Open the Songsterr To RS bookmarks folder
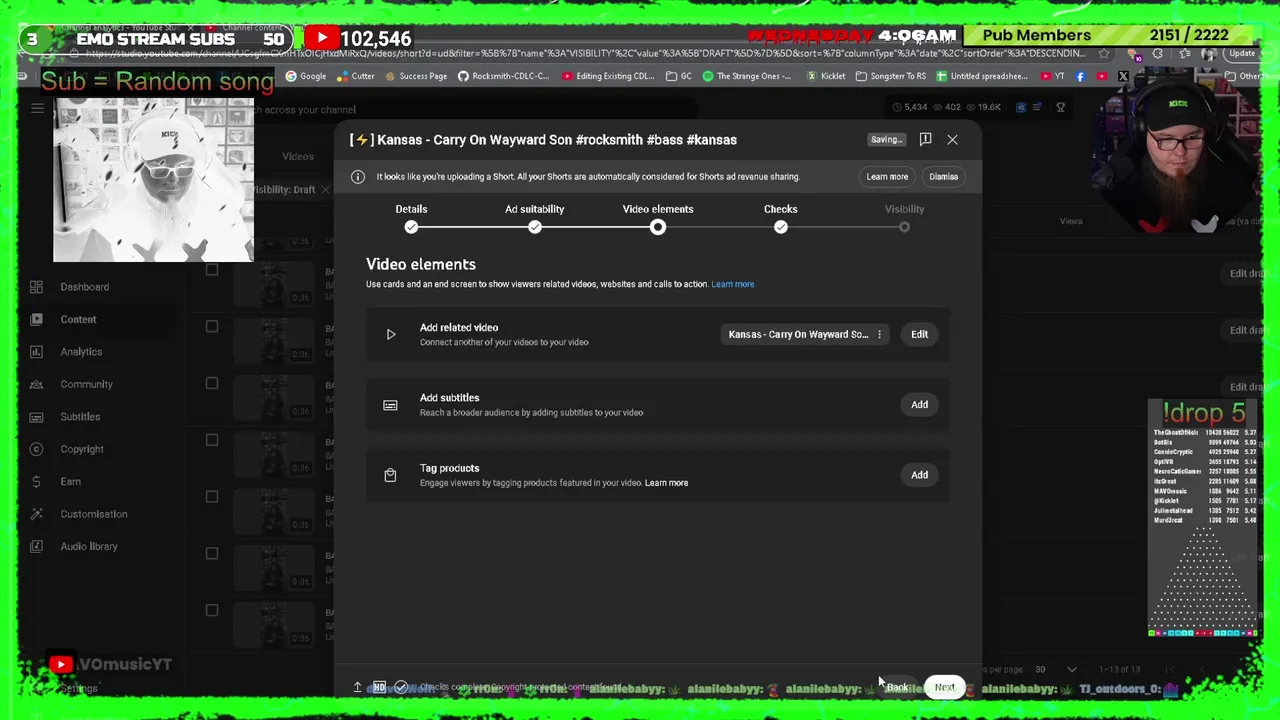 (x=890, y=76)
